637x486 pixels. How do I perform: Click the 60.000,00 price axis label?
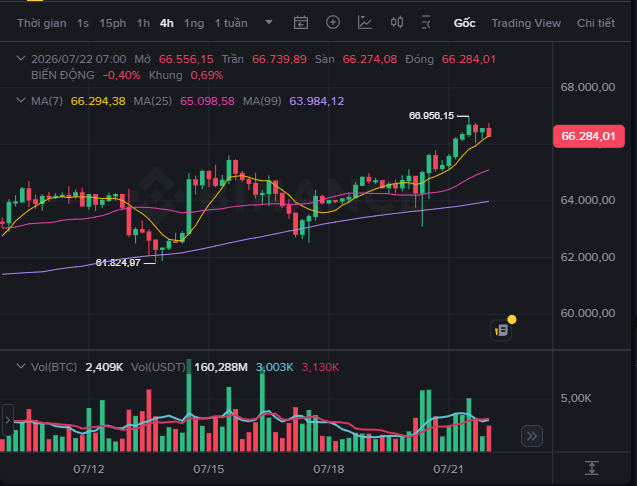(588, 313)
